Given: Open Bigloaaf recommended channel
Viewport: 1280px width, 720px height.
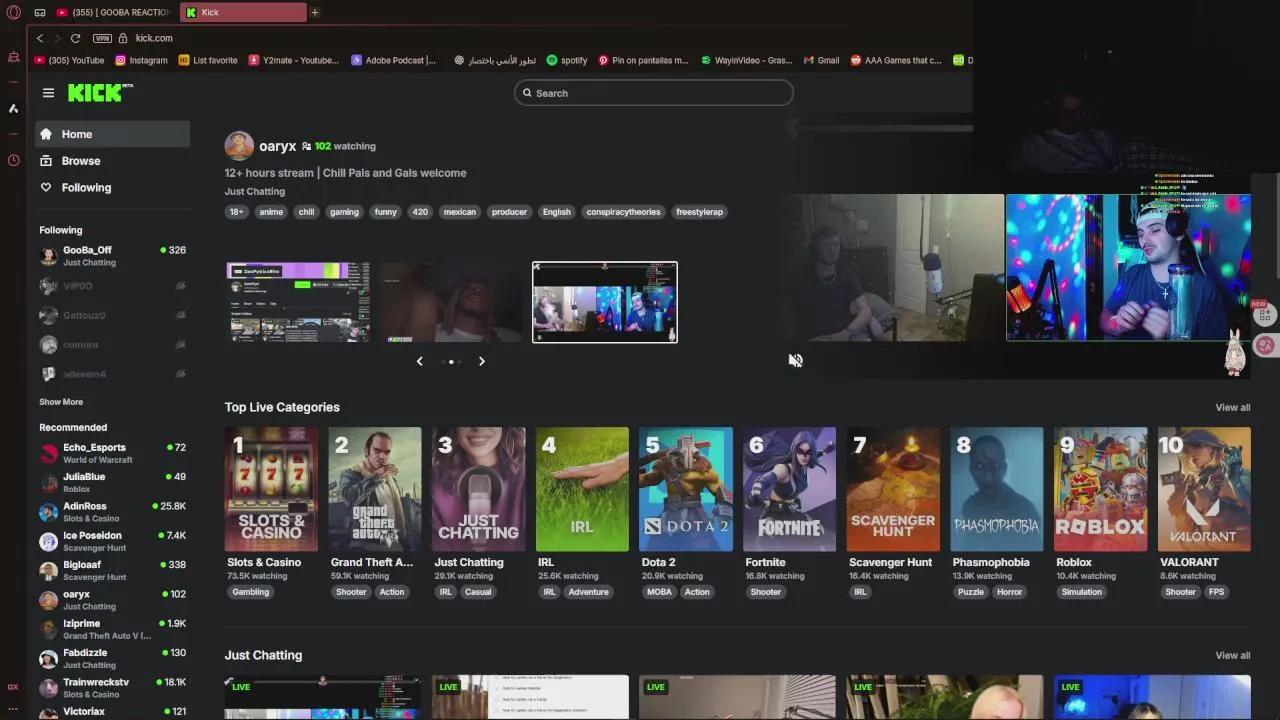Looking at the screenshot, I should (112, 570).
